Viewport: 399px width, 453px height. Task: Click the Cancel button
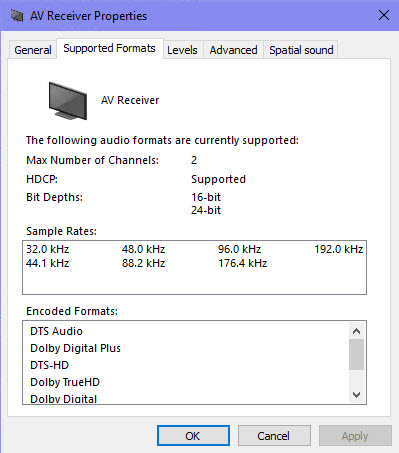(x=274, y=436)
